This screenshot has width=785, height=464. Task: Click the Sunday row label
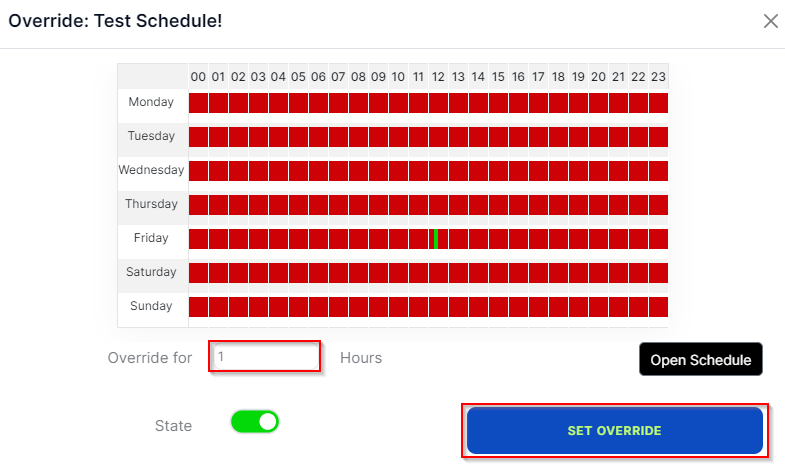pos(151,306)
